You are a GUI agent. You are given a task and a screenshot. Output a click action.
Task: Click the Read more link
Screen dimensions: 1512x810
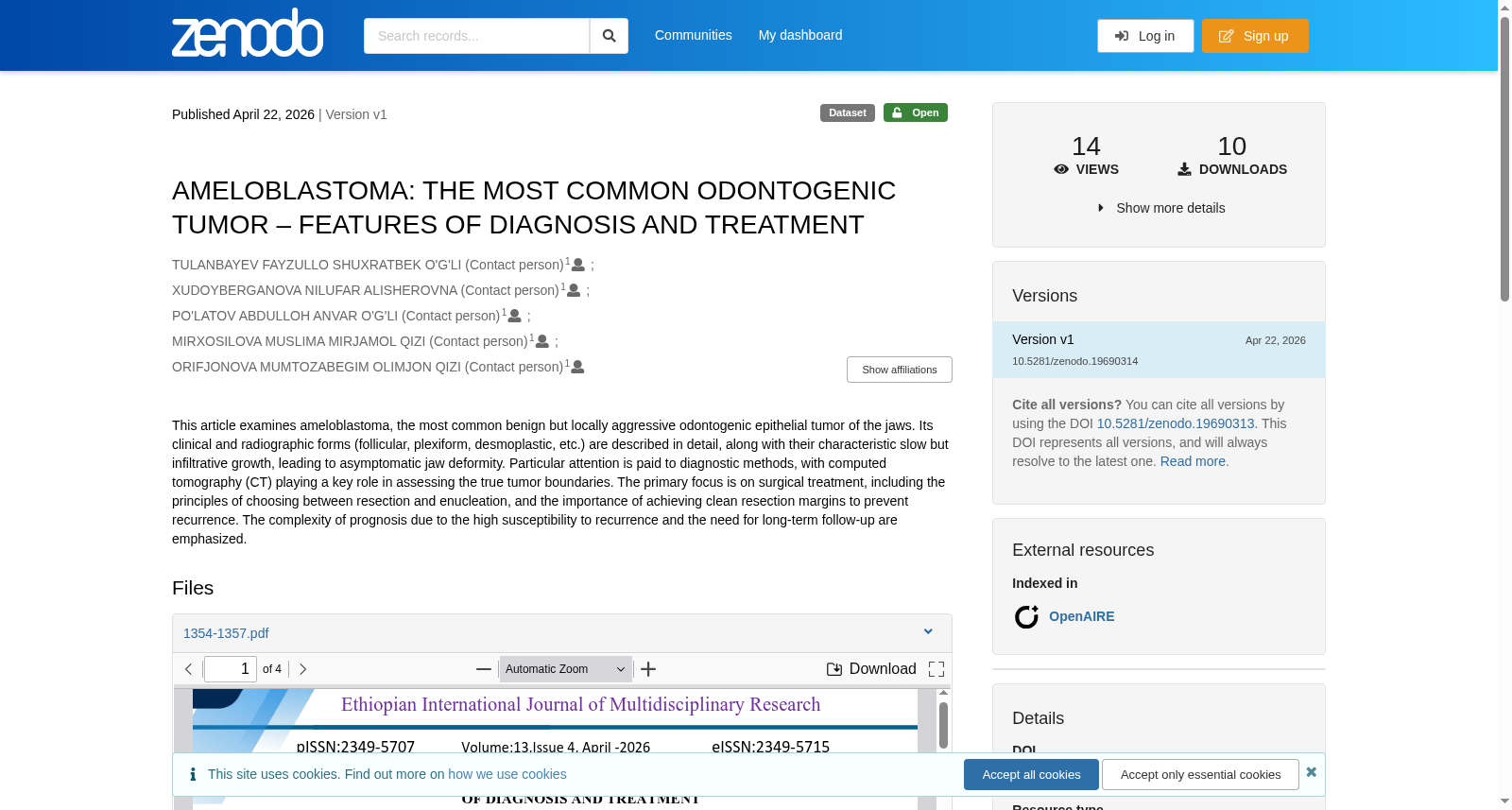[1193, 461]
